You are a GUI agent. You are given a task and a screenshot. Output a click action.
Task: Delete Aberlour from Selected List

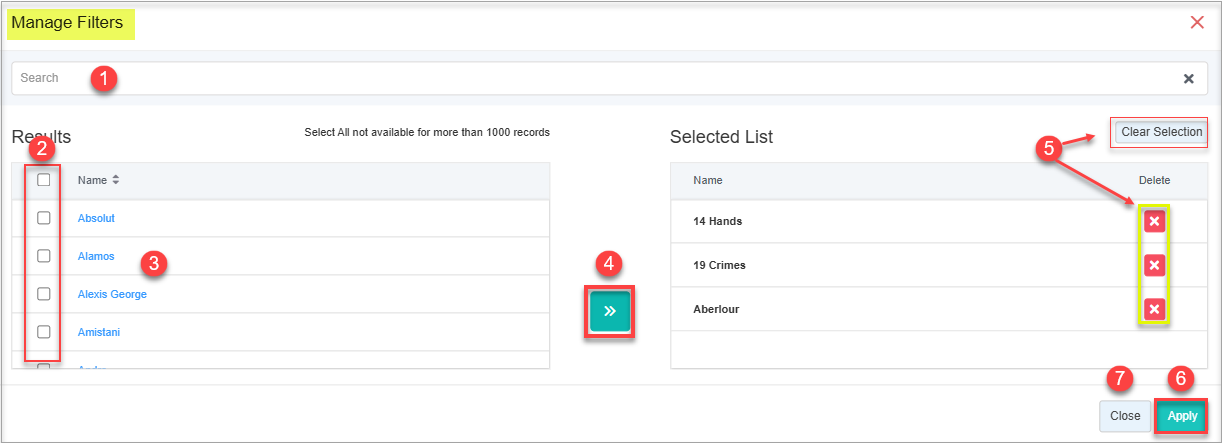[1154, 309]
